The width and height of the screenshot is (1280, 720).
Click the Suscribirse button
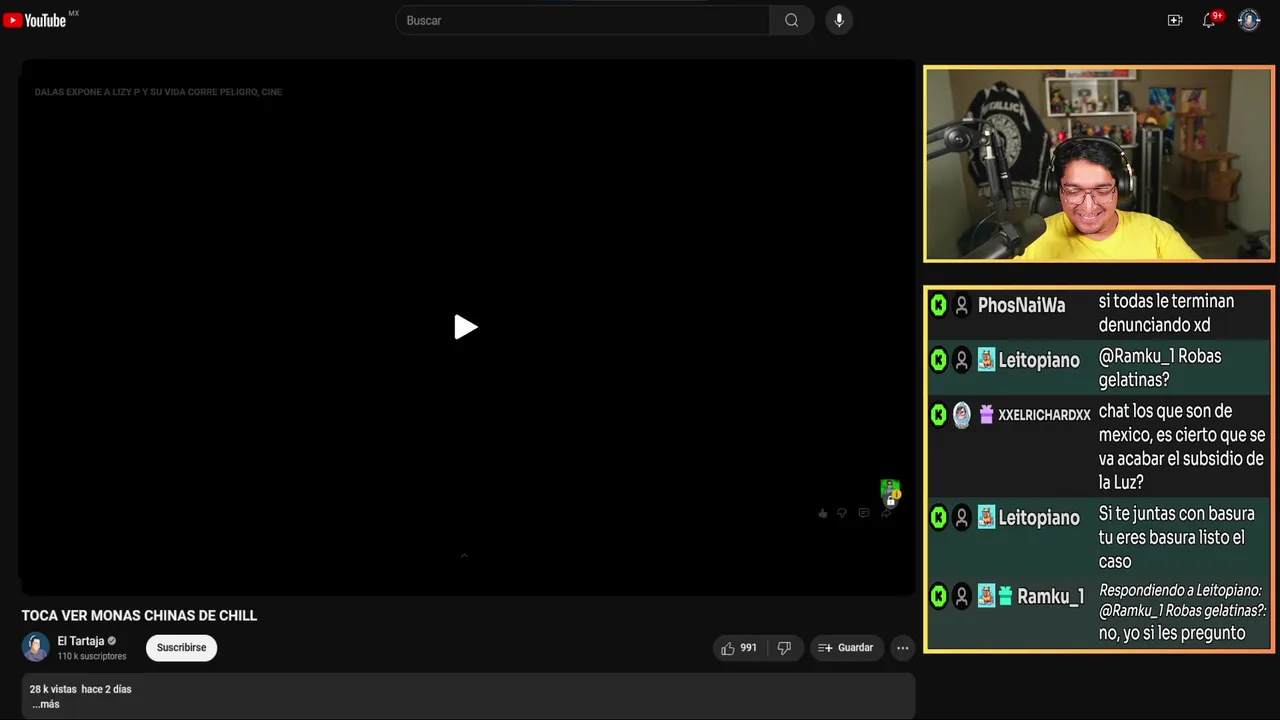(181, 648)
